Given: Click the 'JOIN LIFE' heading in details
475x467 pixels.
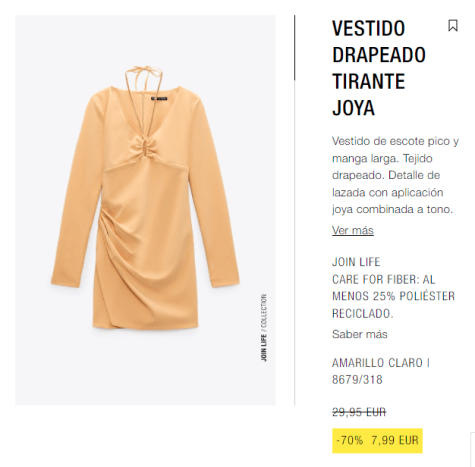Looking at the screenshot, I should (x=356, y=262).
